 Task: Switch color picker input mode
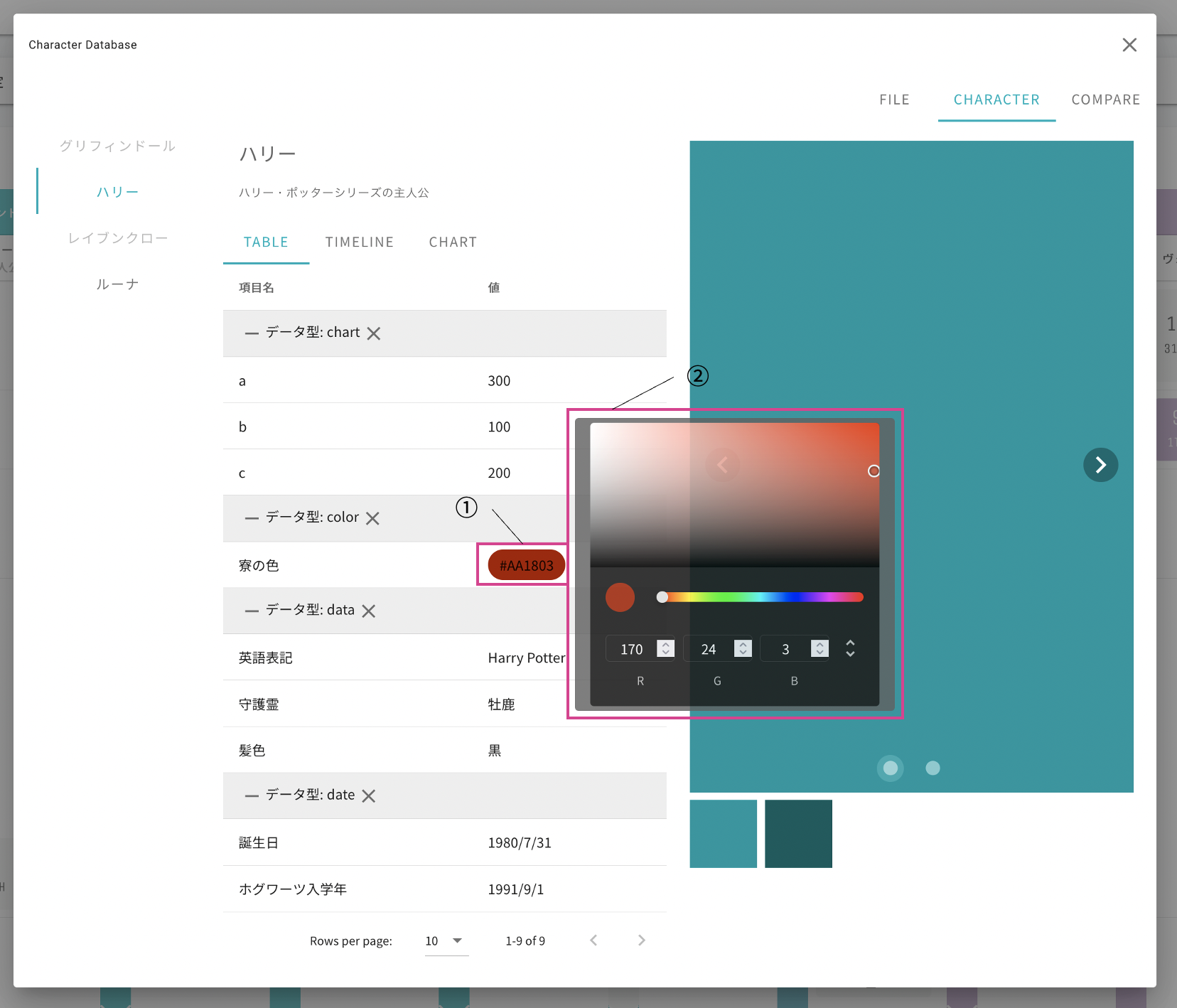click(x=850, y=648)
